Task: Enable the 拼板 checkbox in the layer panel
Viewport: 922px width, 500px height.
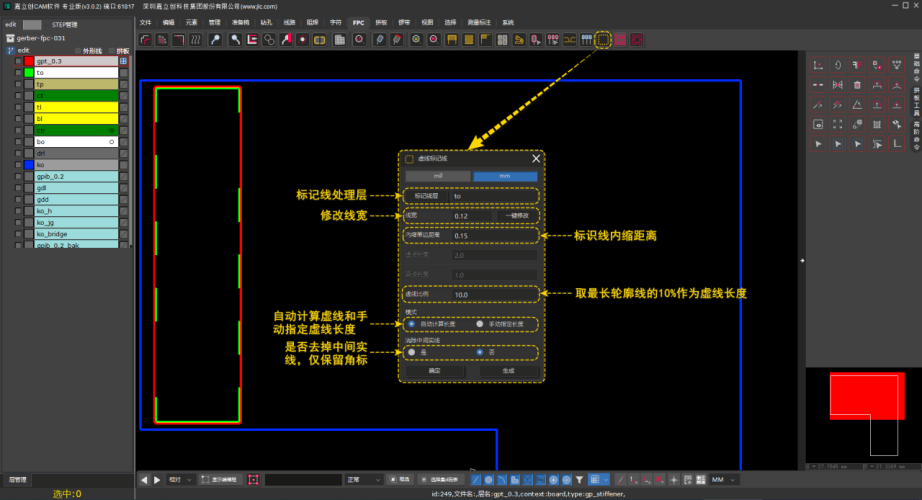Action: 112,51
